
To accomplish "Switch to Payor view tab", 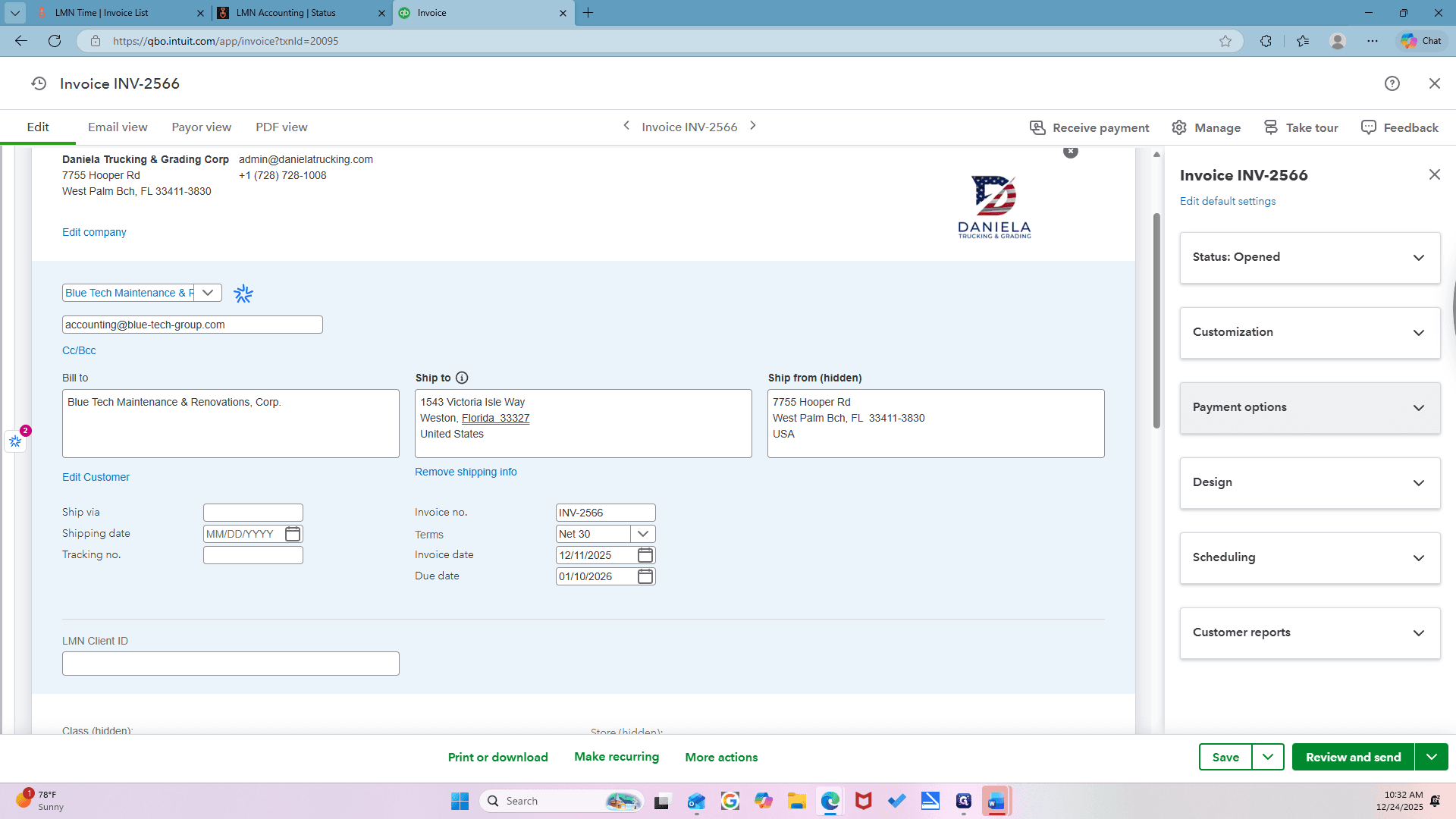I will 202,127.
